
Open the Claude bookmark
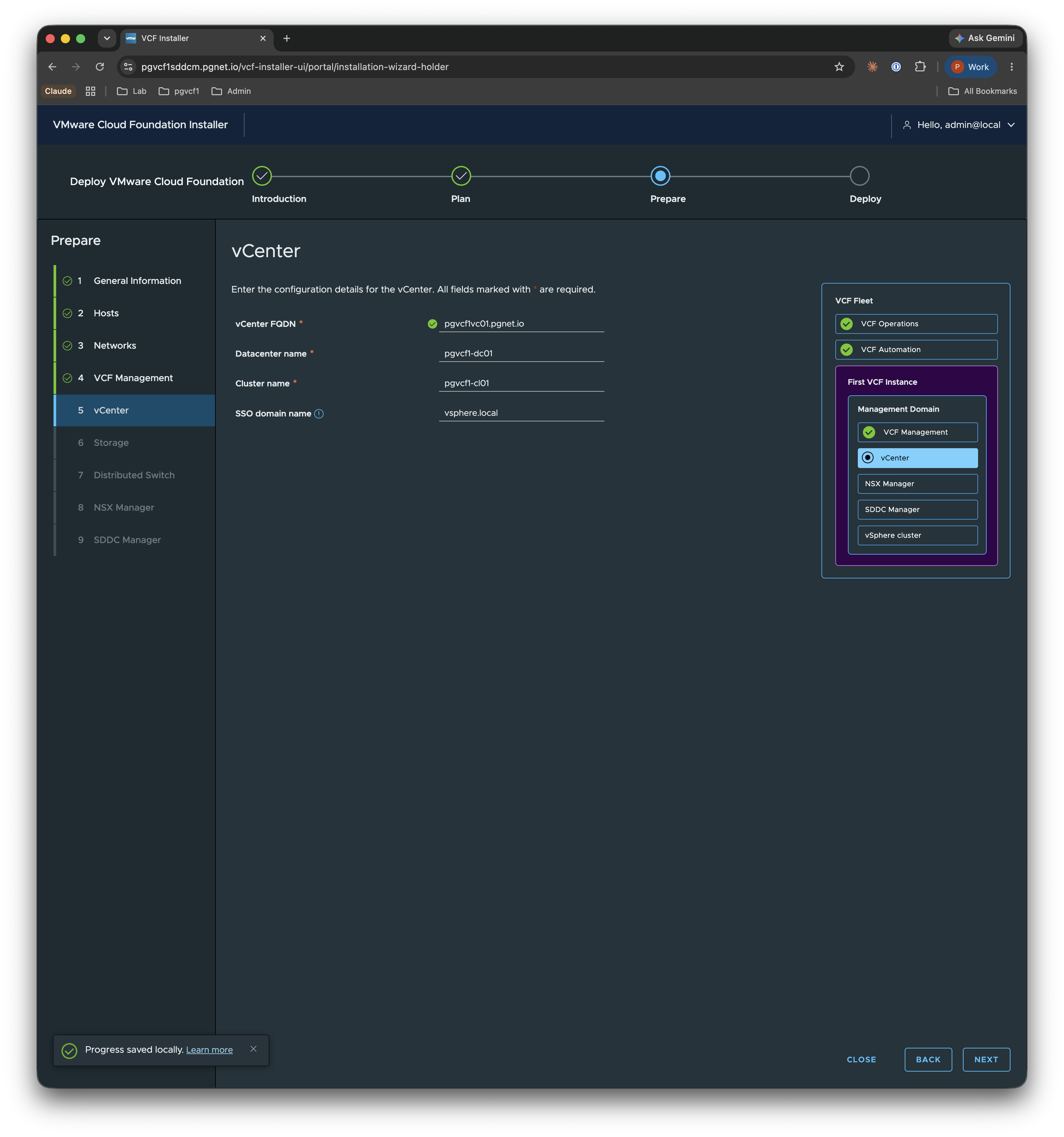pyautogui.click(x=58, y=91)
